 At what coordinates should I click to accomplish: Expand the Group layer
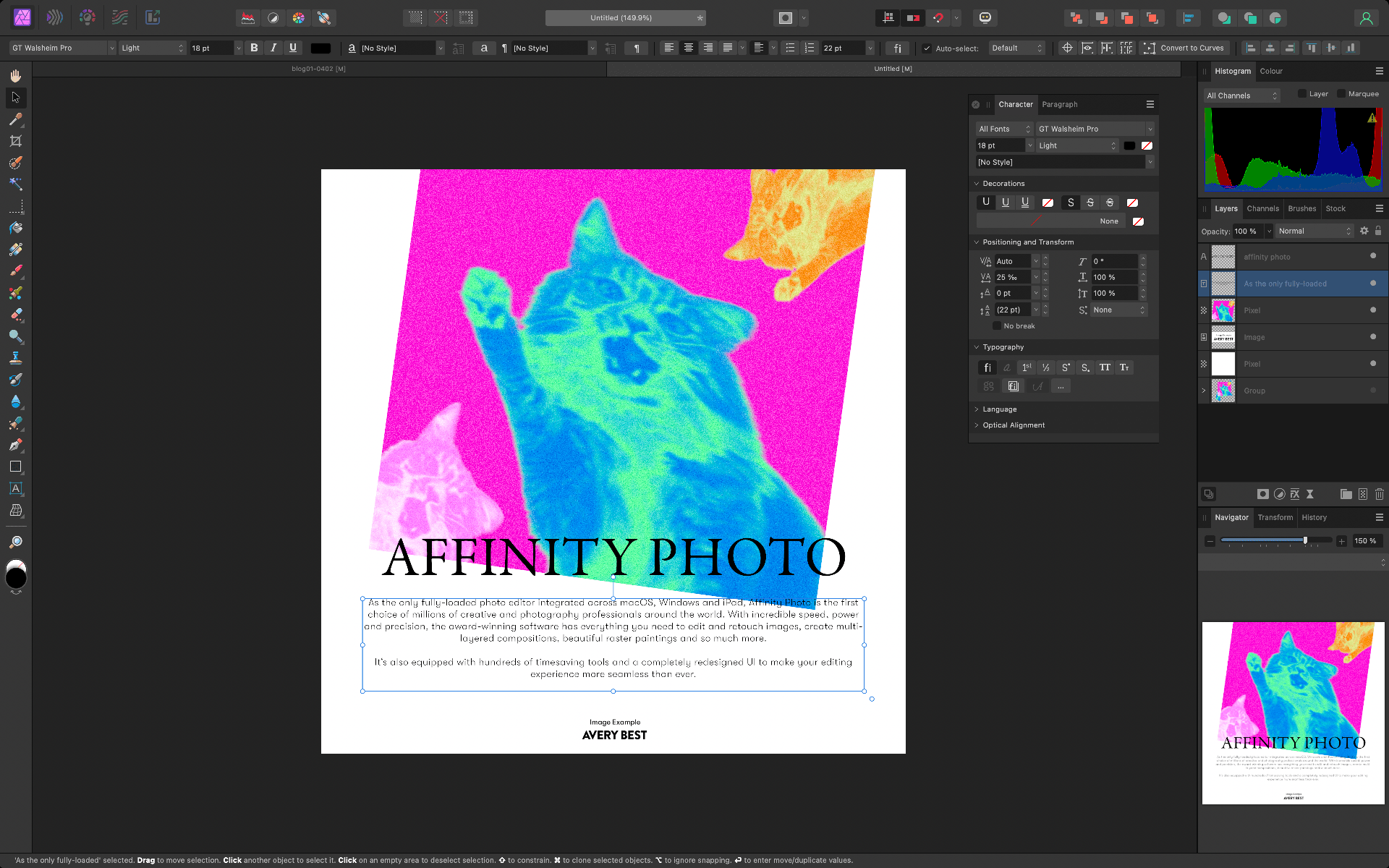pos(1204,391)
